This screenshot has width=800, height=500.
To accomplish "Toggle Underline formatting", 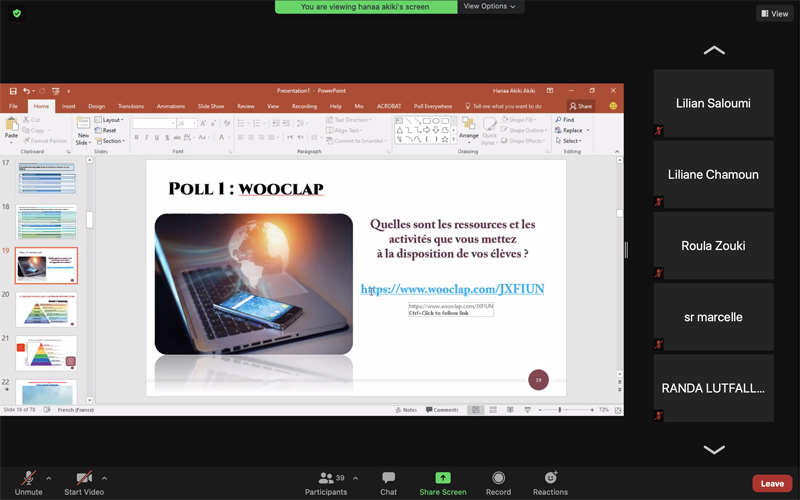I will pos(157,137).
